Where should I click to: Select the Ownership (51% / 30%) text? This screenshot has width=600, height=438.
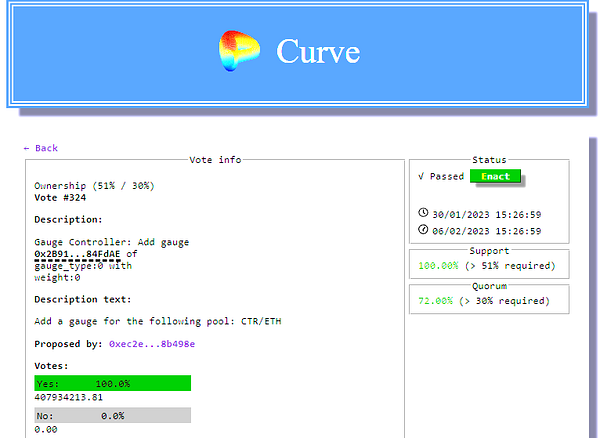click(94, 186)
